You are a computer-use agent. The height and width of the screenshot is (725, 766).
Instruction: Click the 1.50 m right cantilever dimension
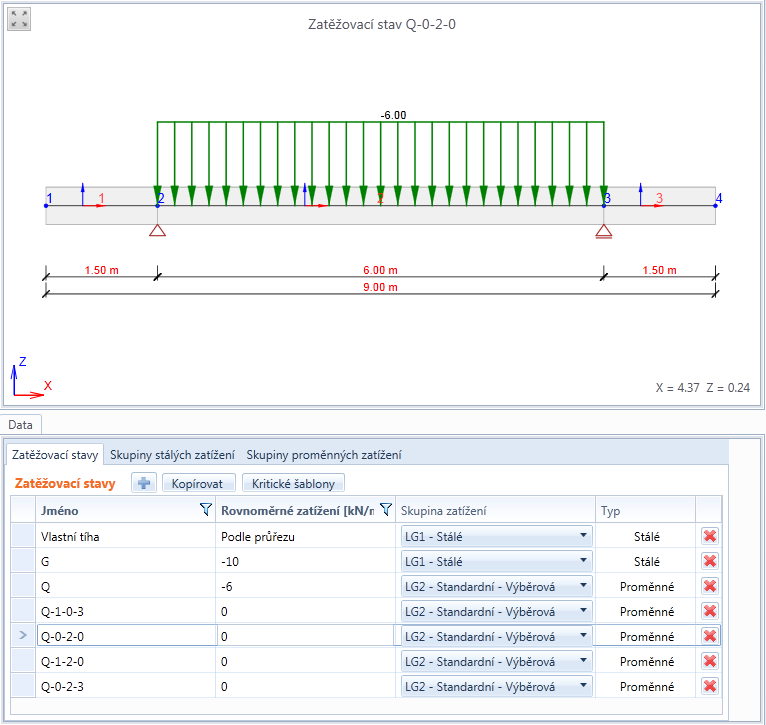pos(660,270)
